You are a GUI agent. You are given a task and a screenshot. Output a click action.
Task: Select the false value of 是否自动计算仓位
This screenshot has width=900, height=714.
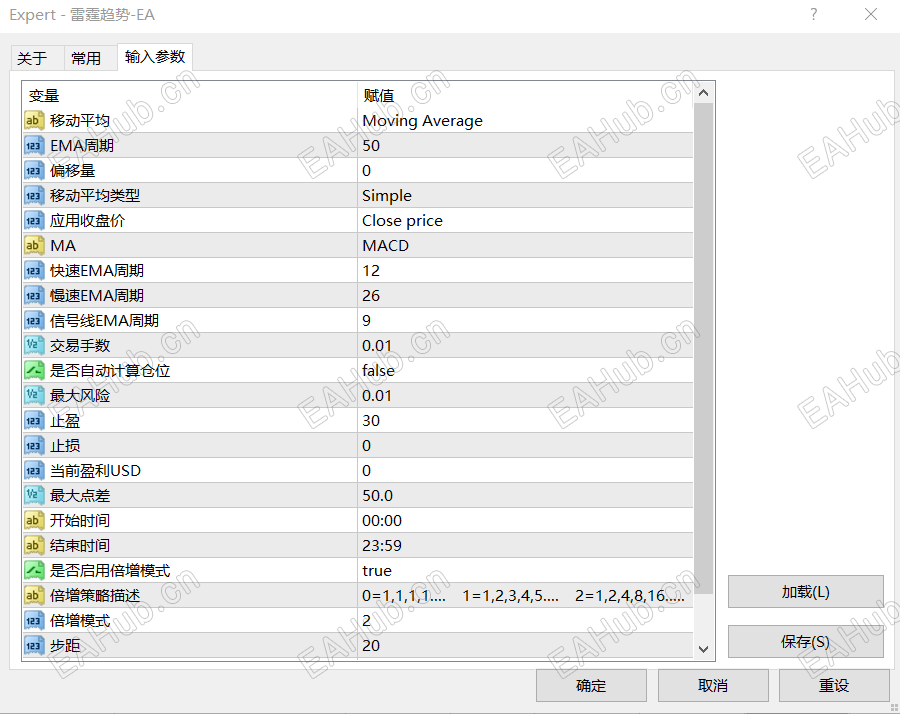(x=378, y=371)
